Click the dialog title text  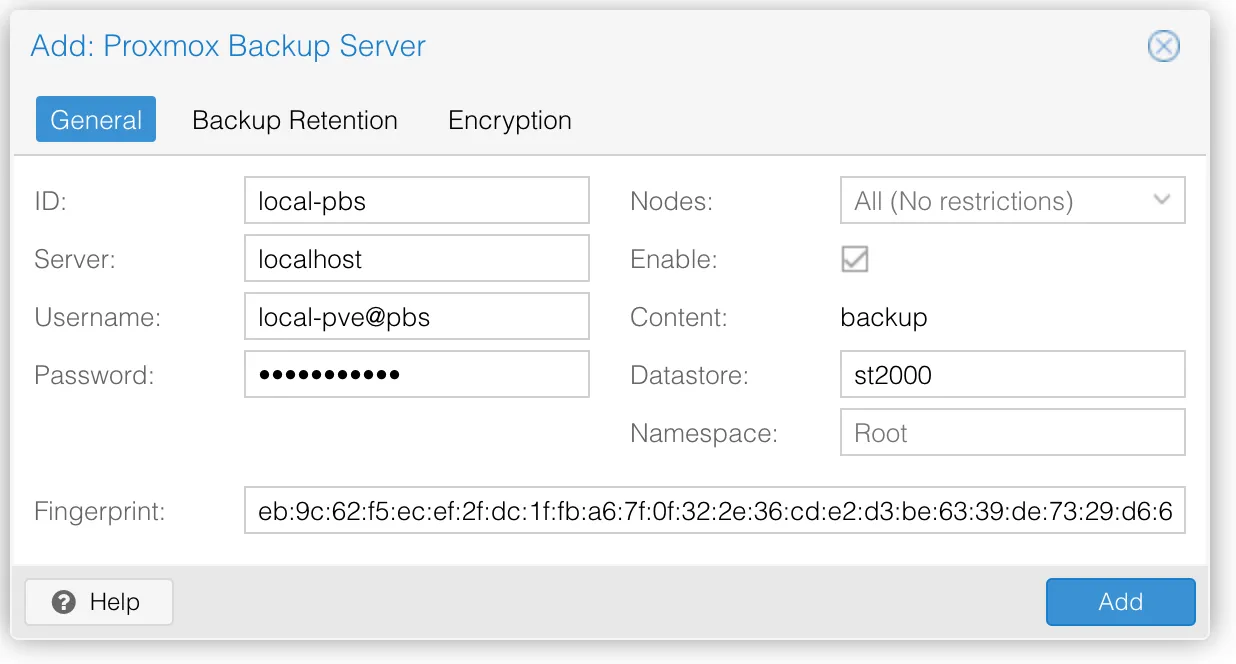(228, 46)
